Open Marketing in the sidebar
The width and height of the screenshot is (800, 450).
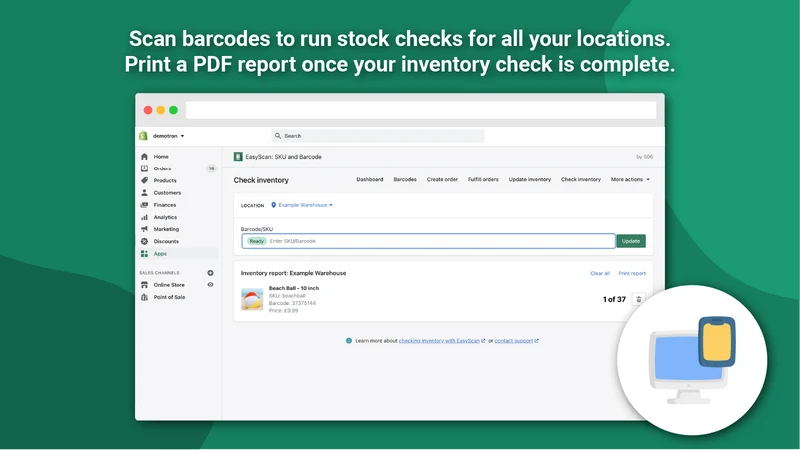point(166,230)
